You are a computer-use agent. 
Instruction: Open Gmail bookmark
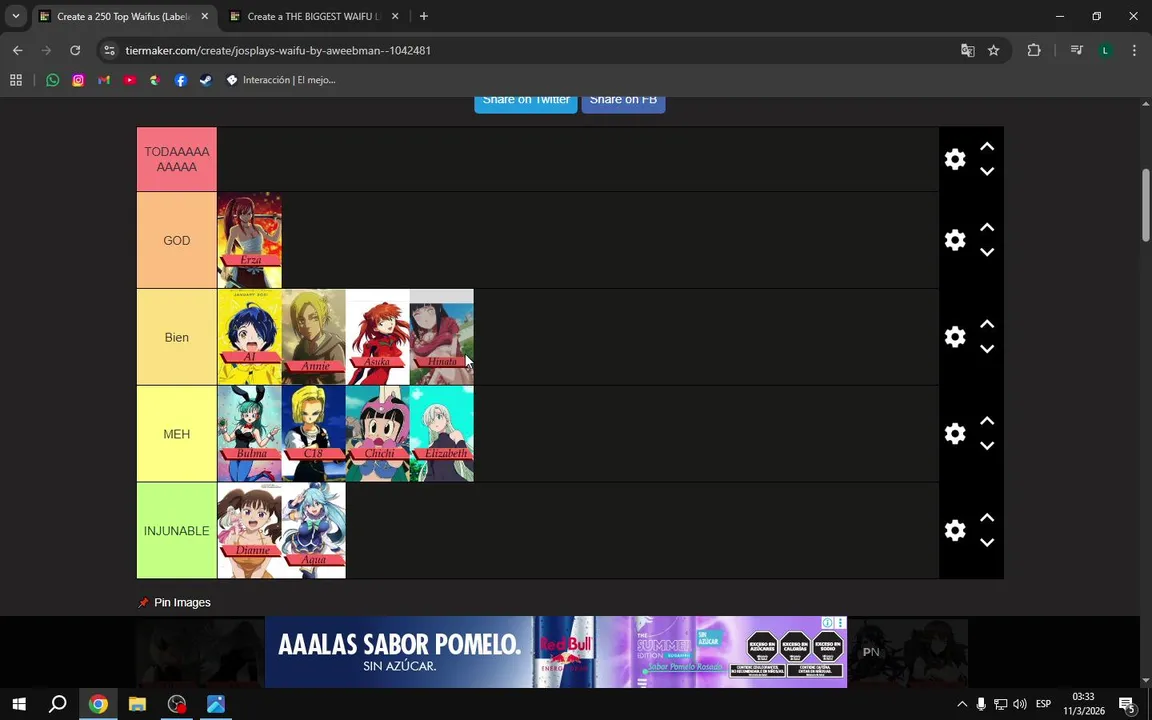(104, 80)
